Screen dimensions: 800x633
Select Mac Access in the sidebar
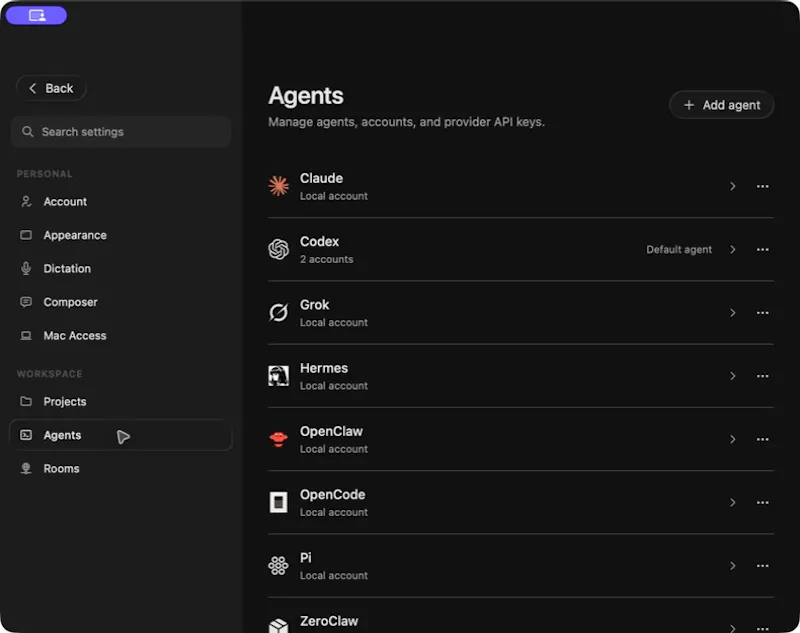[x=121, y=336]
